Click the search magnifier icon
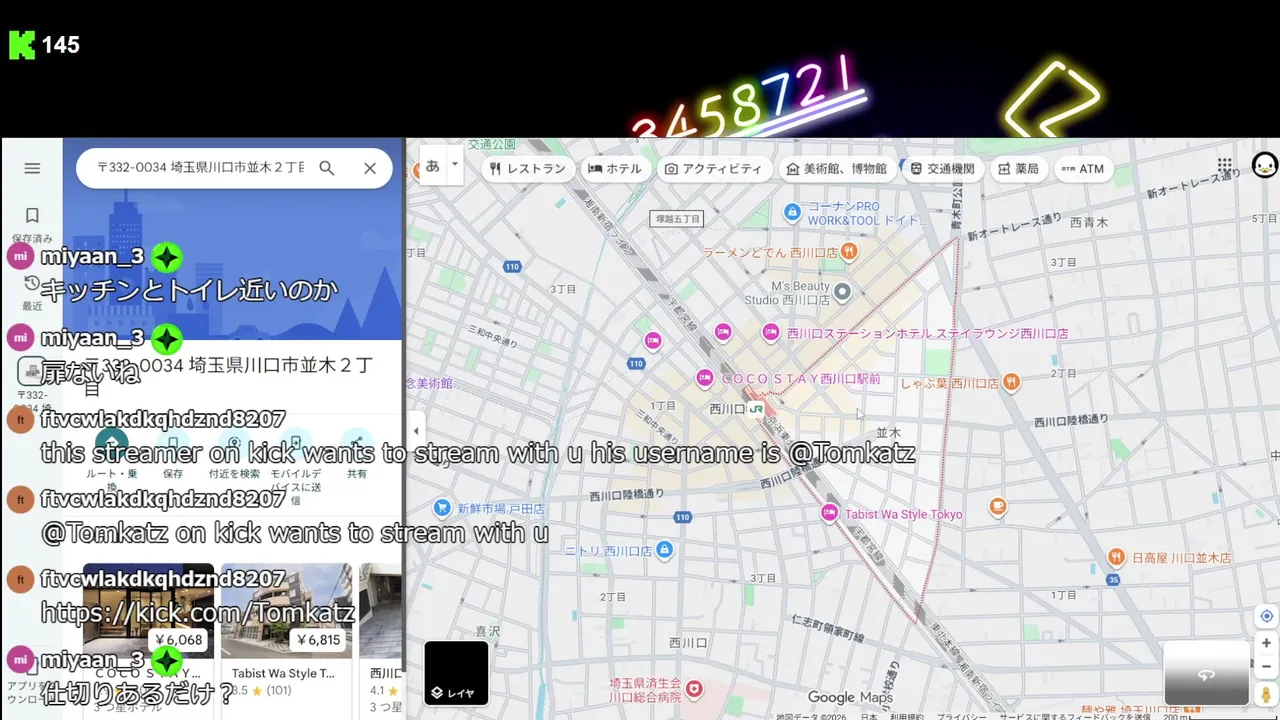 click(x=326, y=168)
